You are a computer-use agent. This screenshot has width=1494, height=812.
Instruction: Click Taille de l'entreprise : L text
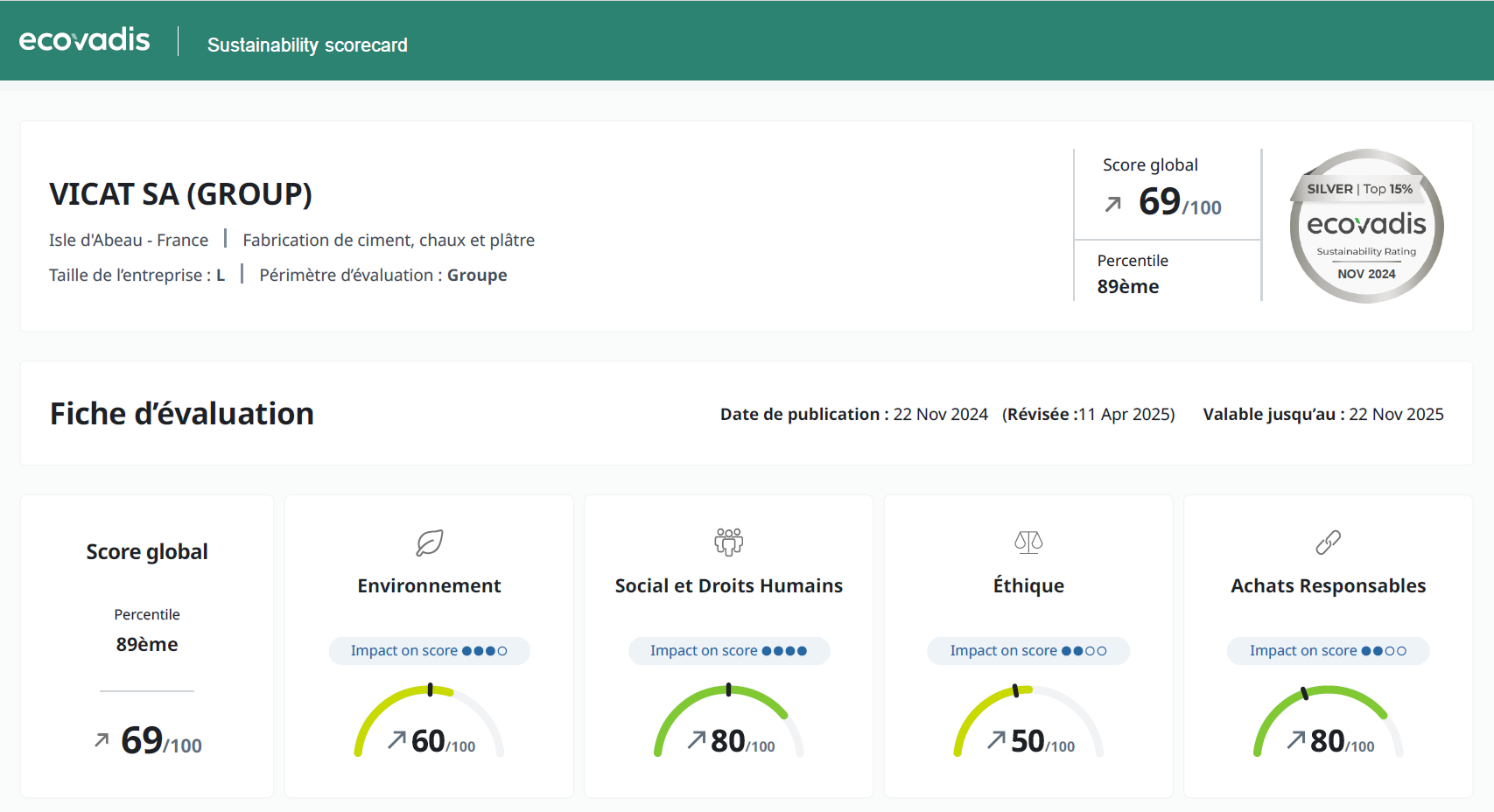[137, 275]
